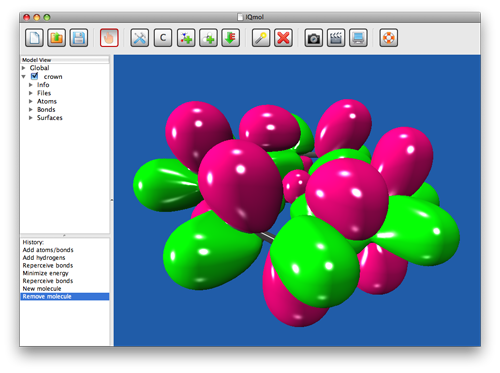Click the minimize energy icon
Screen dimensions: 500x373
point(231,38)
